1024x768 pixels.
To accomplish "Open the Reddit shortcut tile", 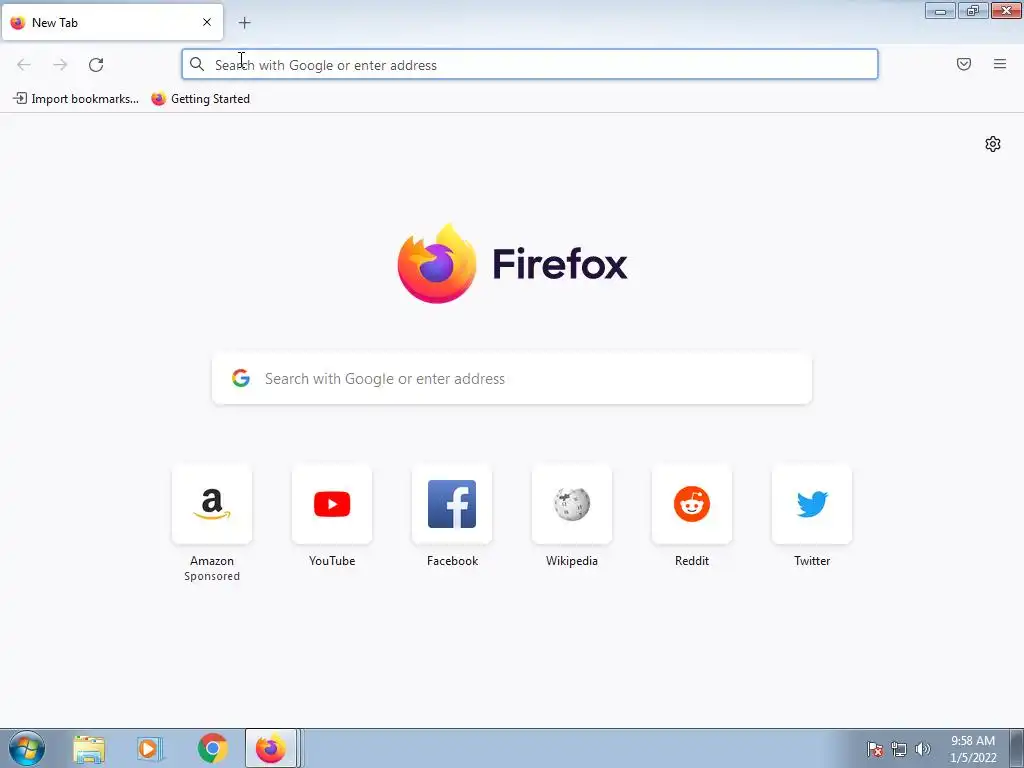I will pyautogui.click(x=692, y=504).
